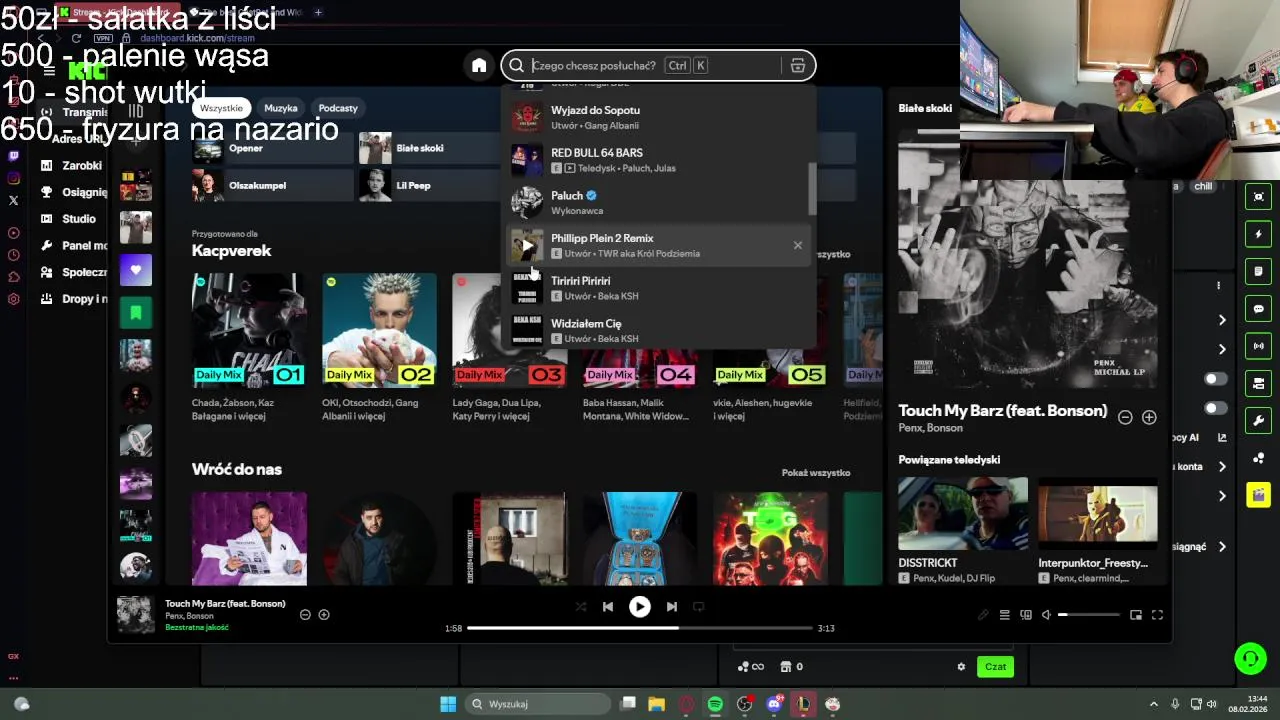This screenshot has height=720, width=1280.
Task: Select the Podcasty filter chip
Action: [338, 108]
